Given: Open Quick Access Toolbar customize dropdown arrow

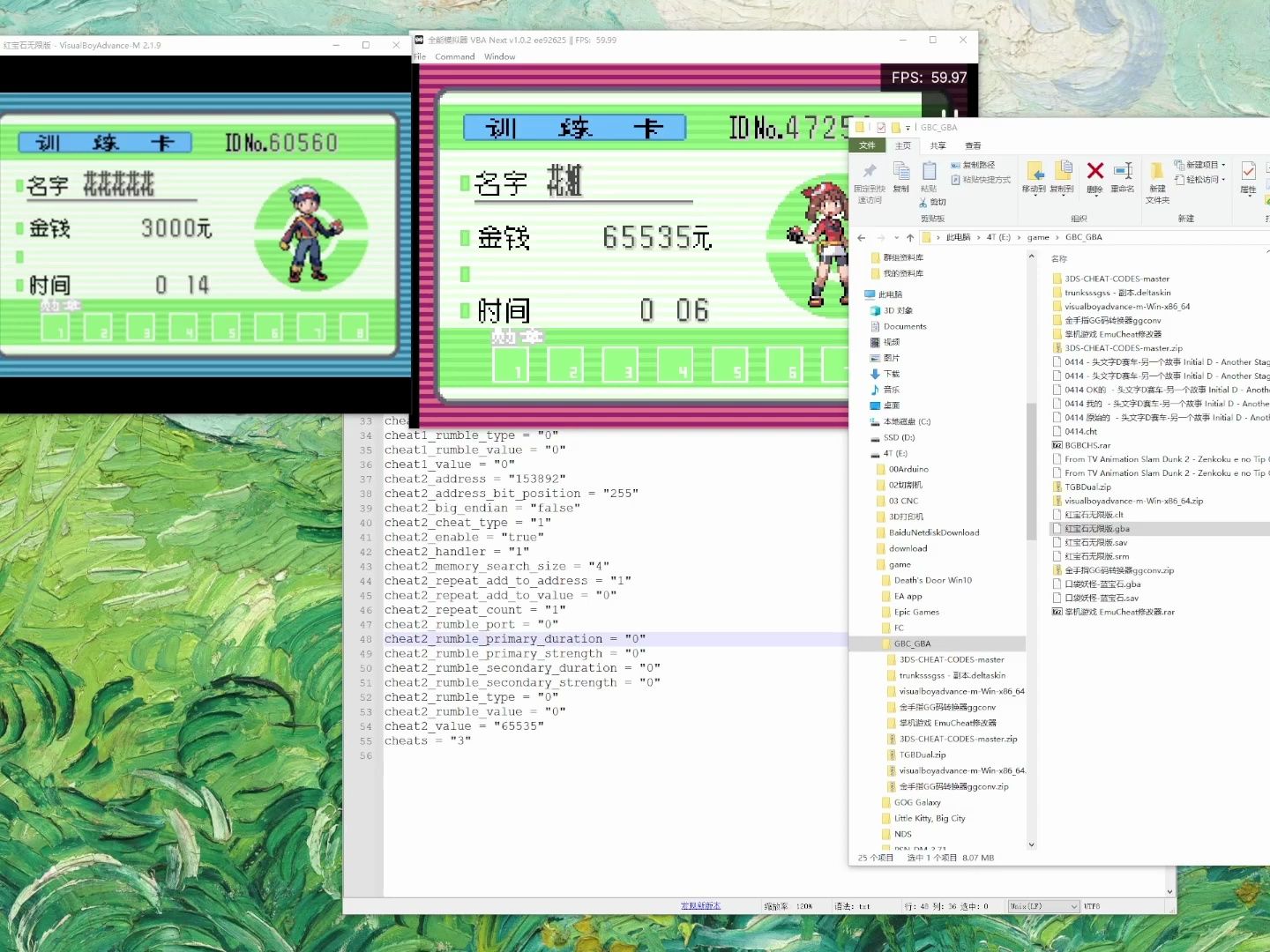Looking at the screenshot, I should [x=908, y=128].
